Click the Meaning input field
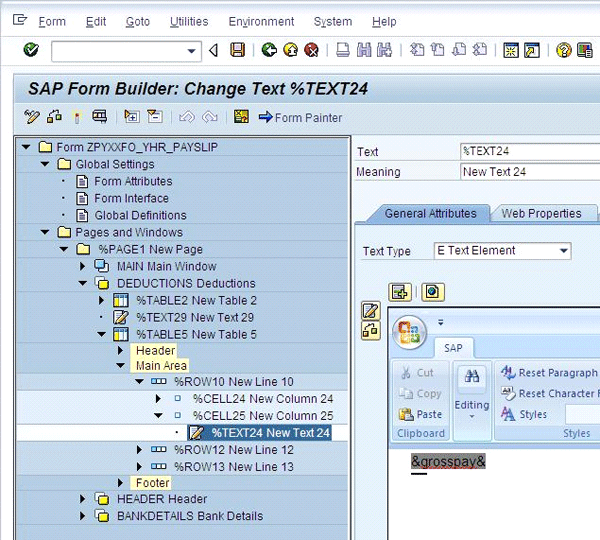Screen dimensions: 600x540 (x=529, y=172)
